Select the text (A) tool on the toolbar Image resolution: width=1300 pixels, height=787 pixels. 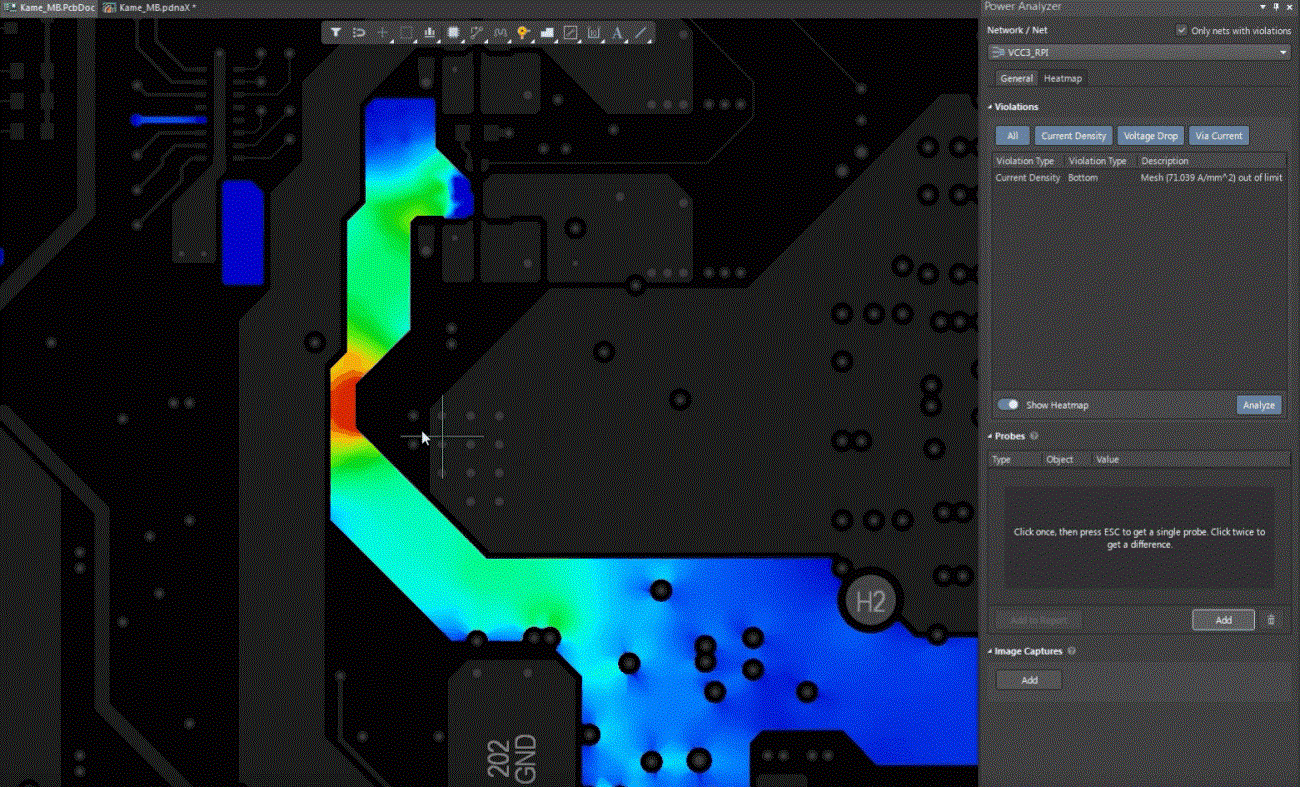coord(618,32)
